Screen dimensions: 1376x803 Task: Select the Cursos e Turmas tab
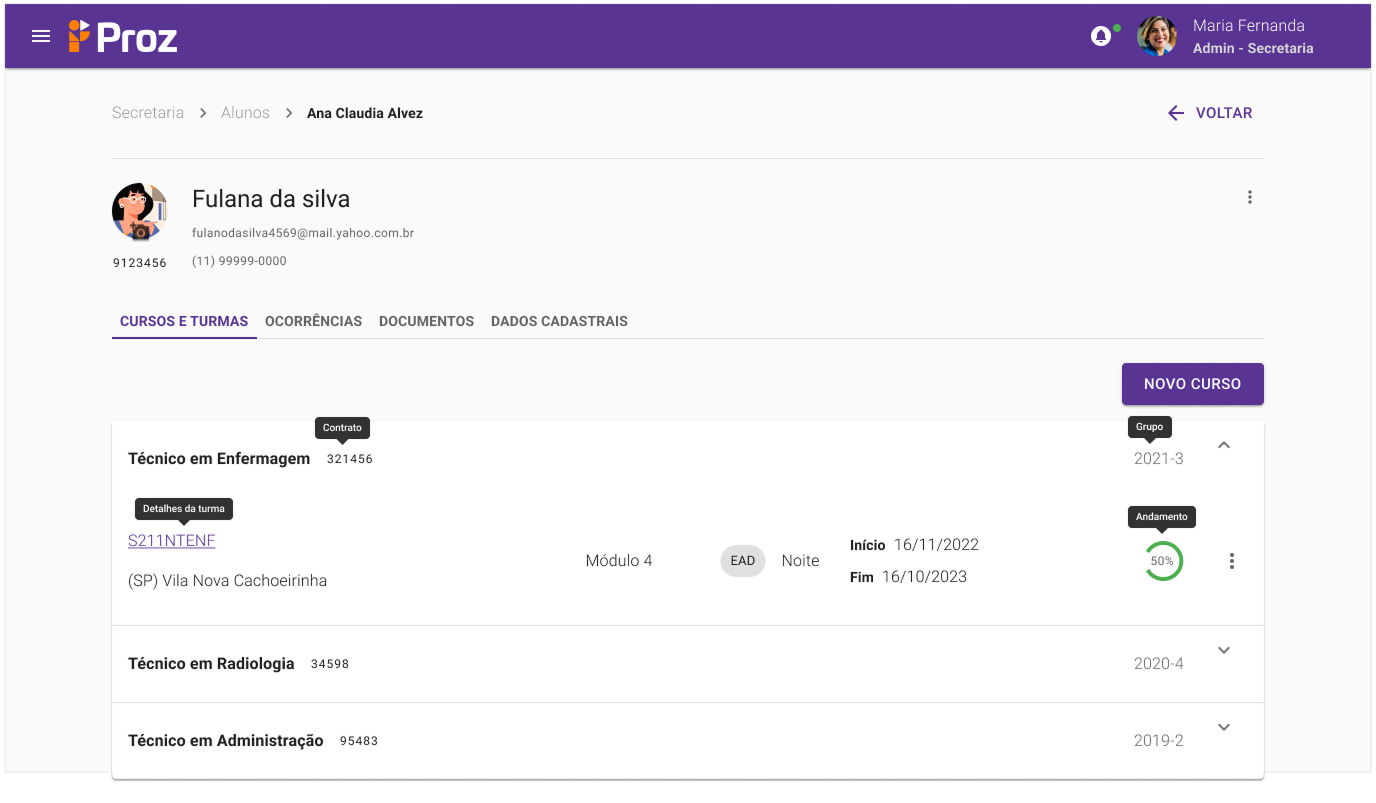tap(184, 321)
